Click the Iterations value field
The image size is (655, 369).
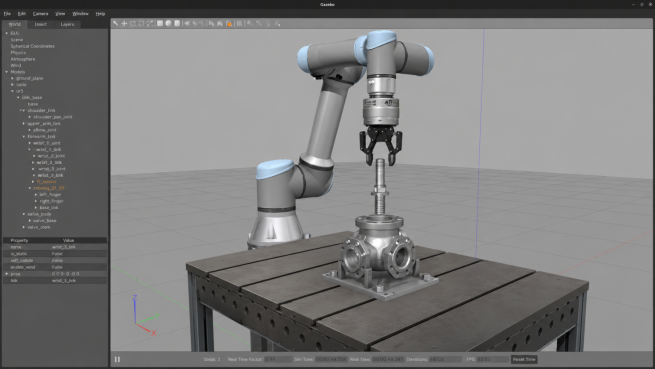tap(445, 359)
